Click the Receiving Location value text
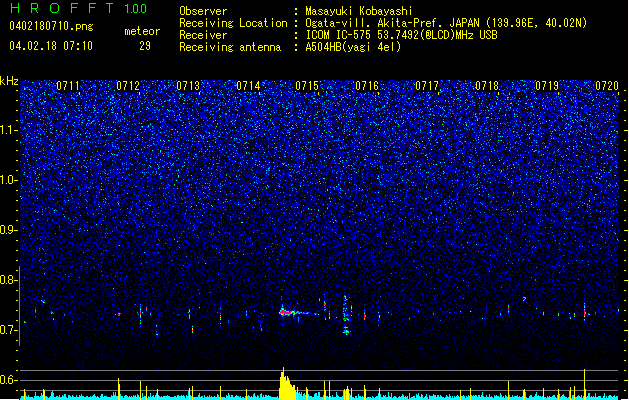The image size is (629, 400). point(446,23)
